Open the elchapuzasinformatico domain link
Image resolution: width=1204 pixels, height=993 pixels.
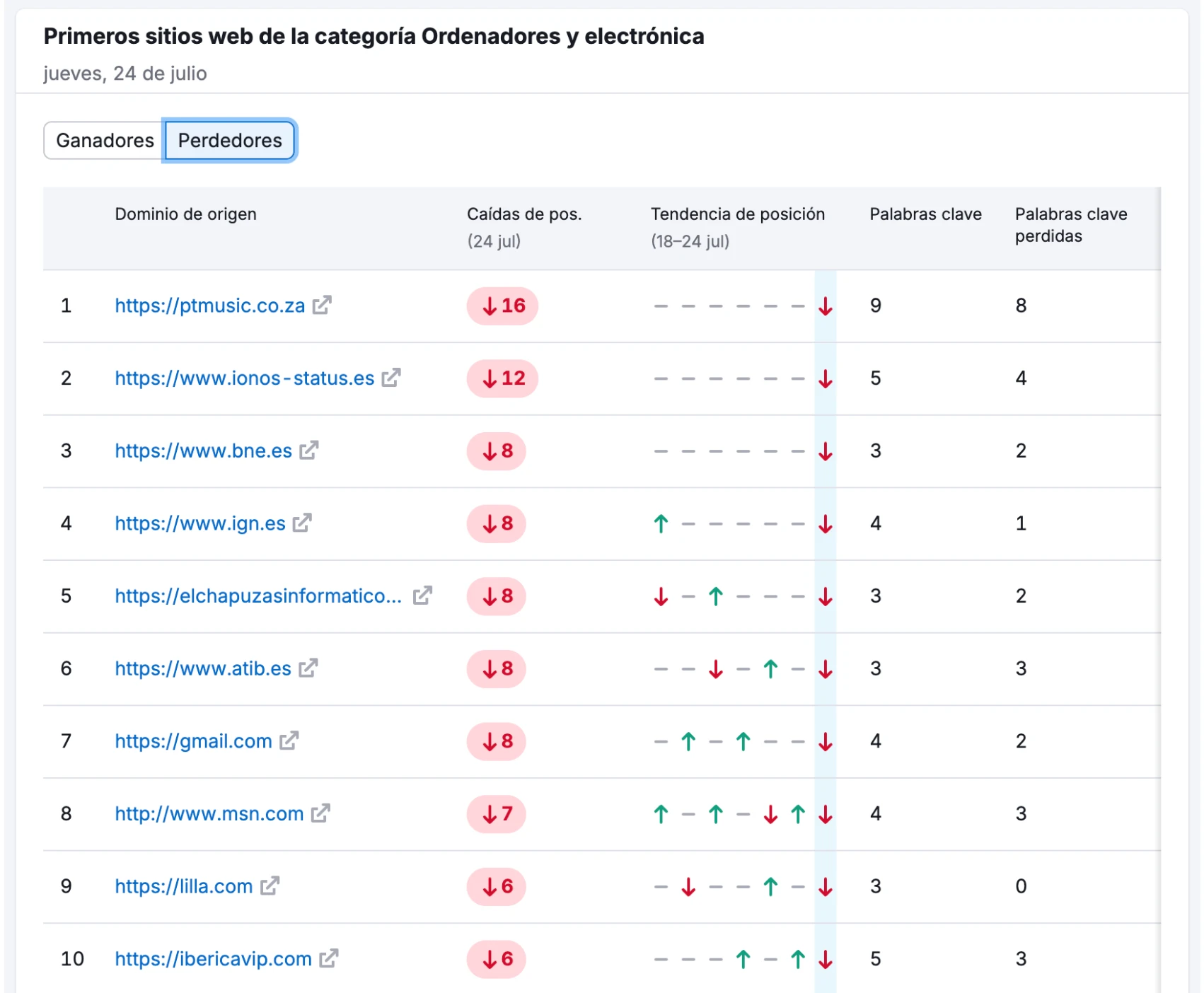click(257, 596)
